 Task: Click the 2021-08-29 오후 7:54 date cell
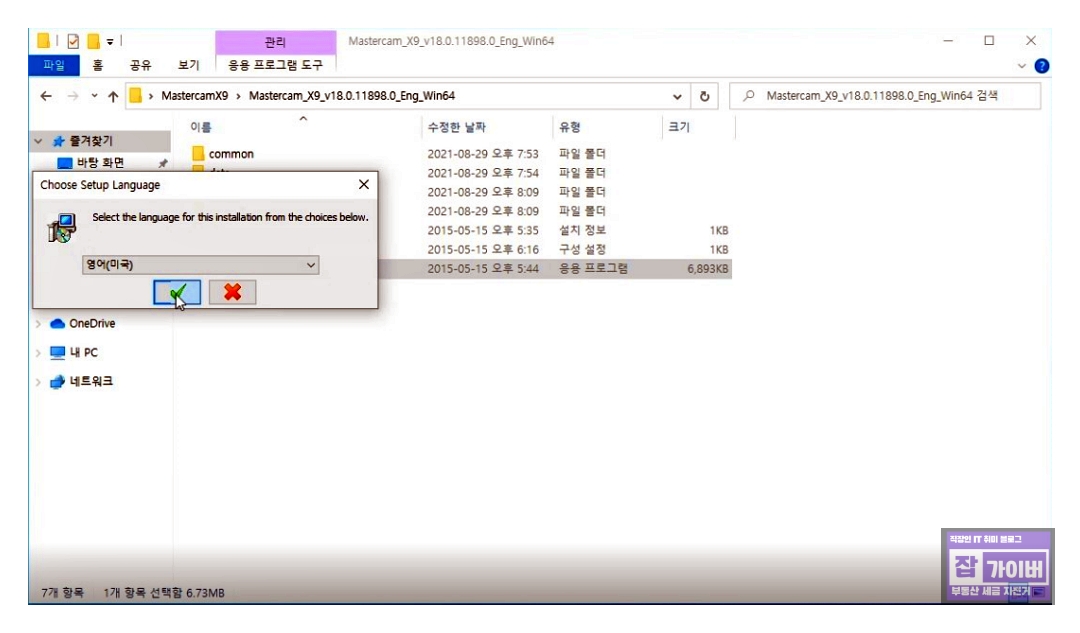pos(482,173)
